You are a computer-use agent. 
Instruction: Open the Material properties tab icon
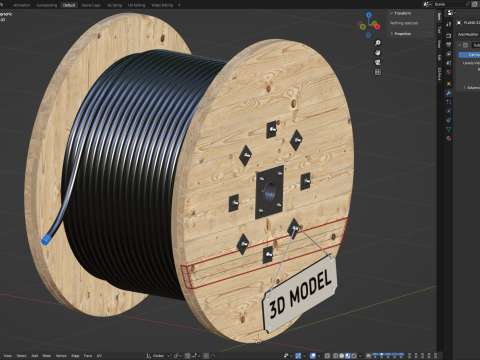coord(449,138)
